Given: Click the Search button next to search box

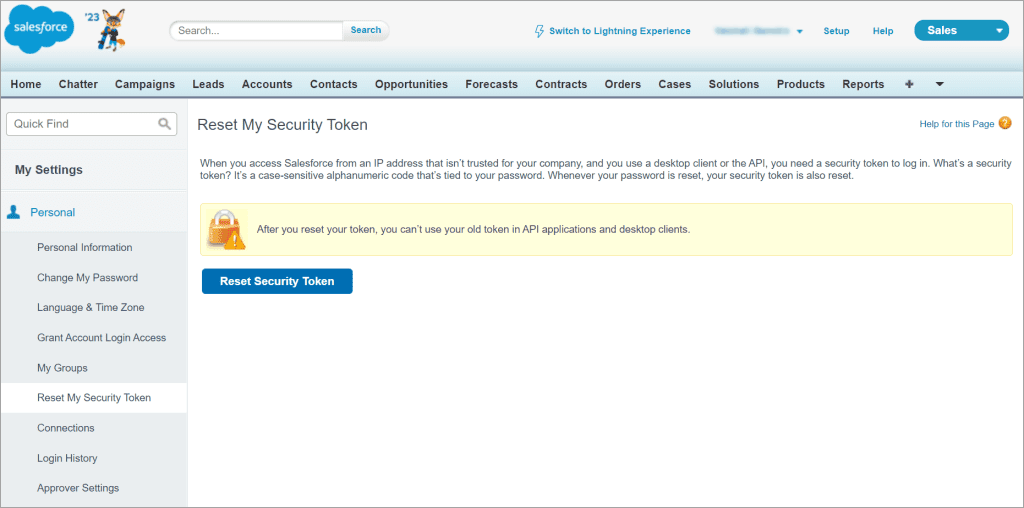Looking at the screenshot, I should pyautogui.click(x=365, y=30).
